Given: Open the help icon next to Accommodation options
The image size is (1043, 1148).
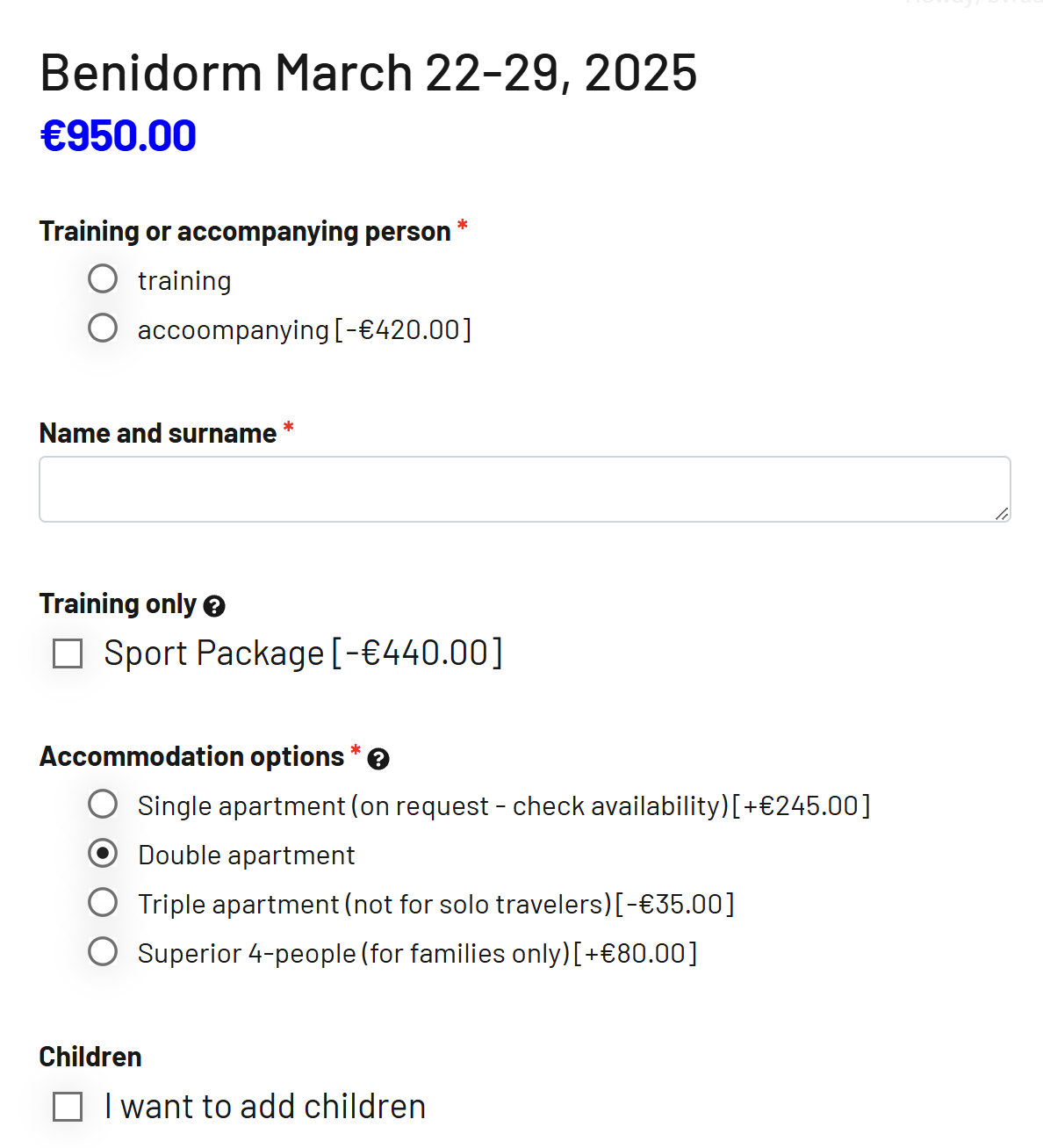Looking at the screenshot, I should (x=378, y=759).
